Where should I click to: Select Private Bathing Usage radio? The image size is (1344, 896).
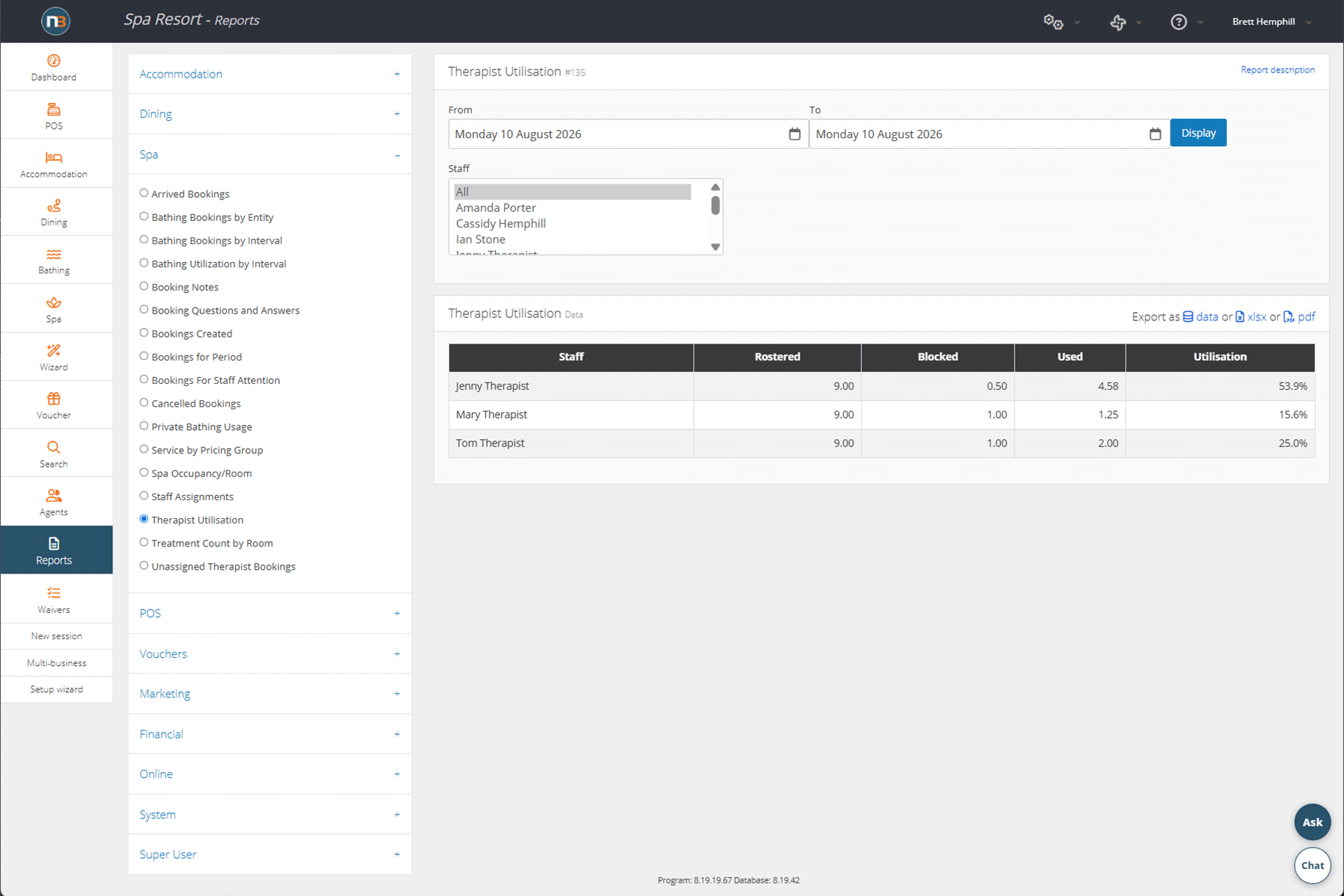pyautogui.click(x=144, y=426)
